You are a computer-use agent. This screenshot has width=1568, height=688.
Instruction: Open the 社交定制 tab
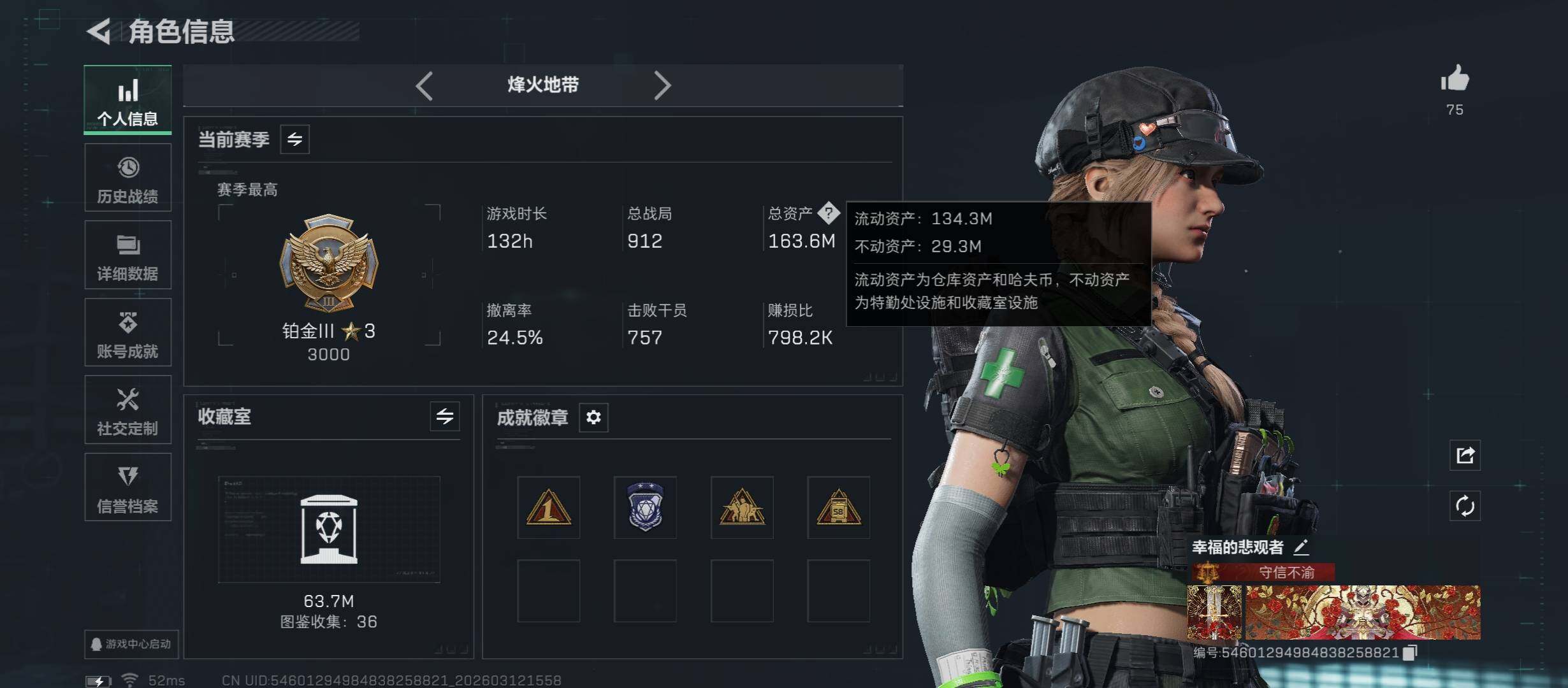click(x=128, y=410)
